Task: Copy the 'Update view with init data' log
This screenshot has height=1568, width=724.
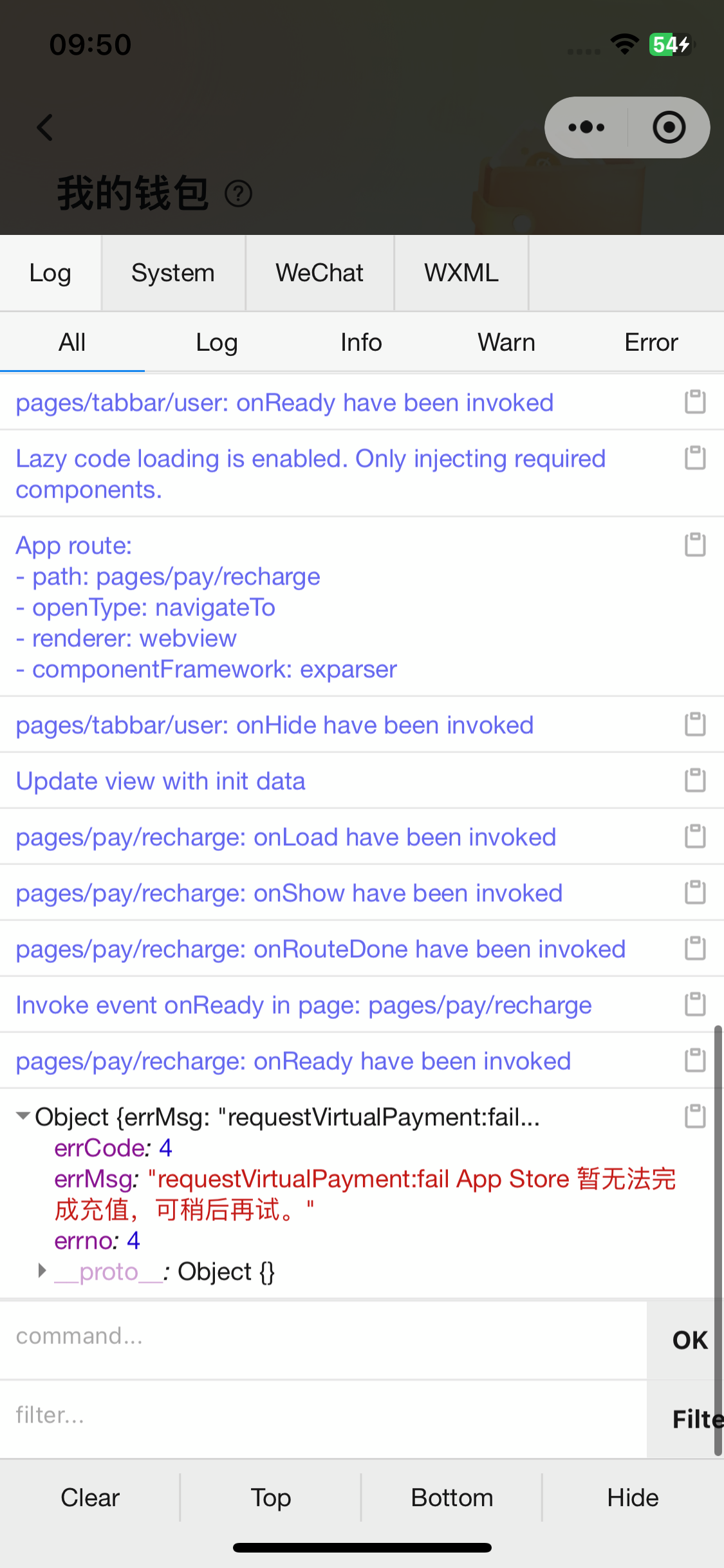Action: click(x=695, y=780)
